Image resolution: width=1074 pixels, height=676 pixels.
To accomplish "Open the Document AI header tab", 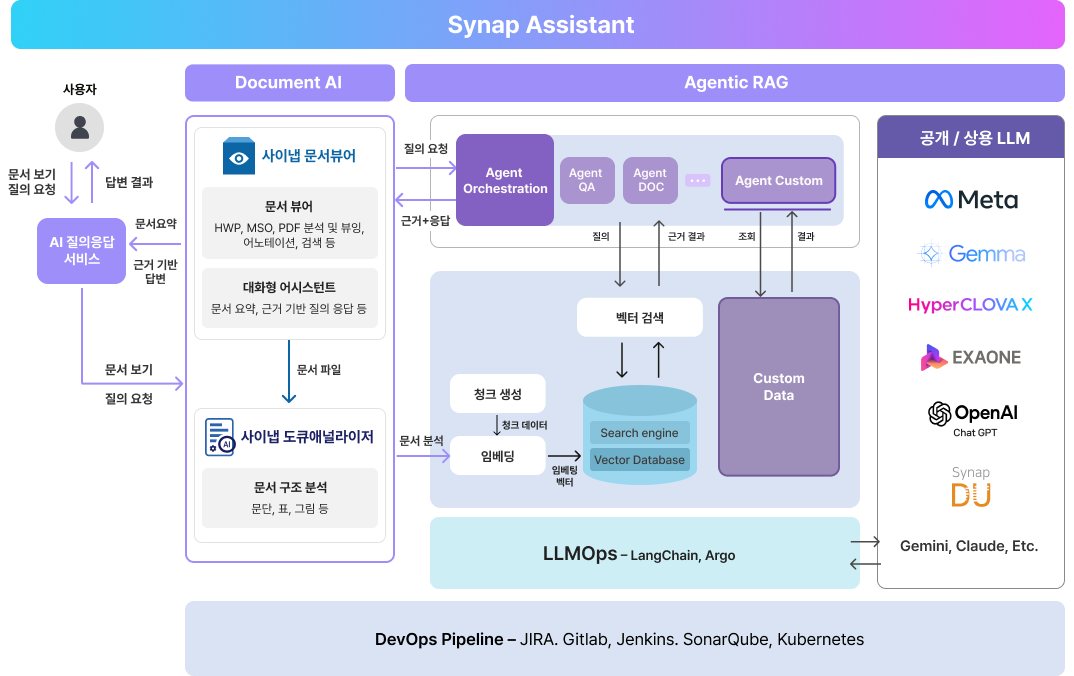I will (x=288, y=83).
